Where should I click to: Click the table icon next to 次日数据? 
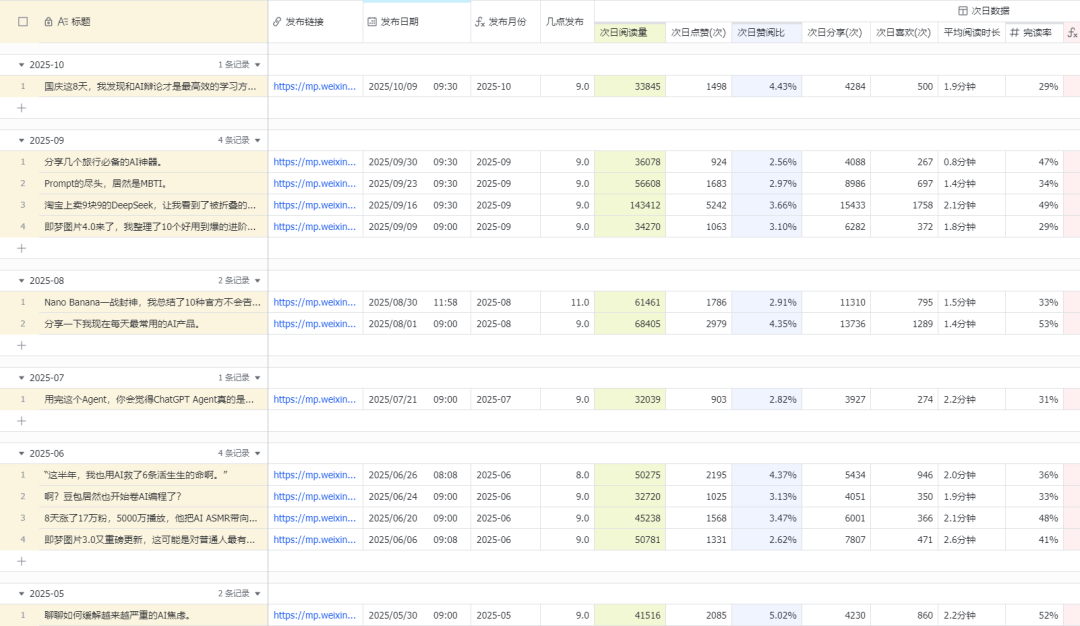pyautogui.click(x=963, y=10)
